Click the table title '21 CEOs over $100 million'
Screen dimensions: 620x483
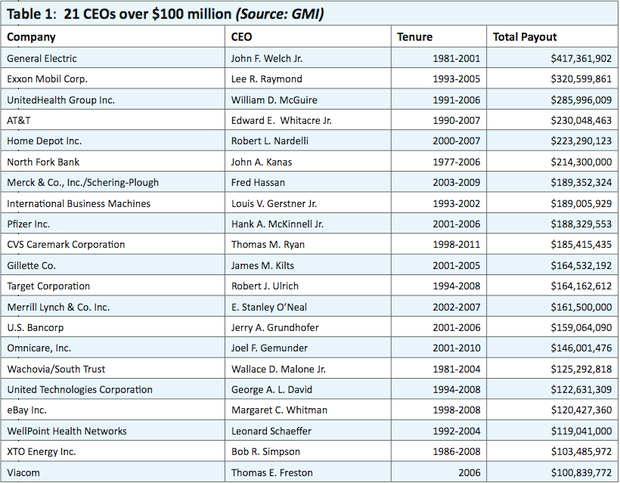tap(147, 14)
